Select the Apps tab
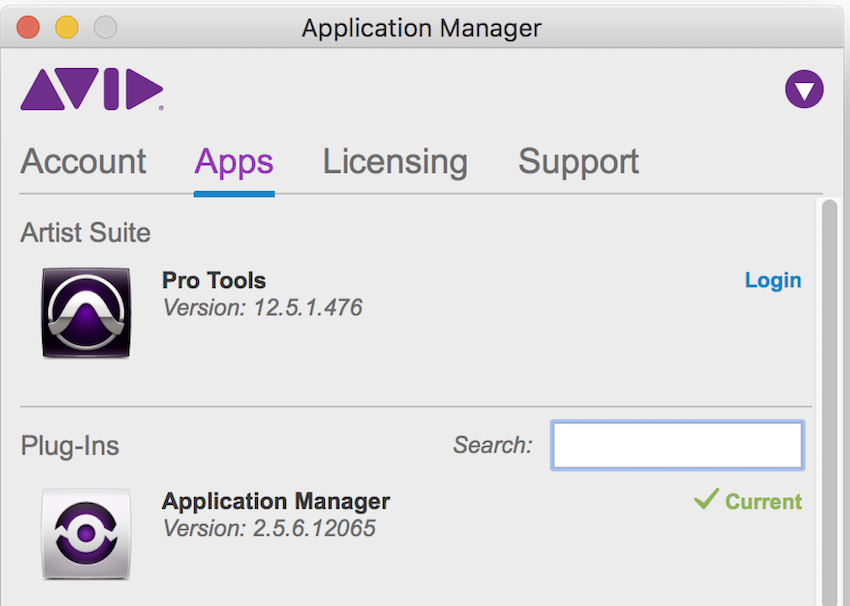Screen dimensions: 850x606 click(x=234, y=163)
